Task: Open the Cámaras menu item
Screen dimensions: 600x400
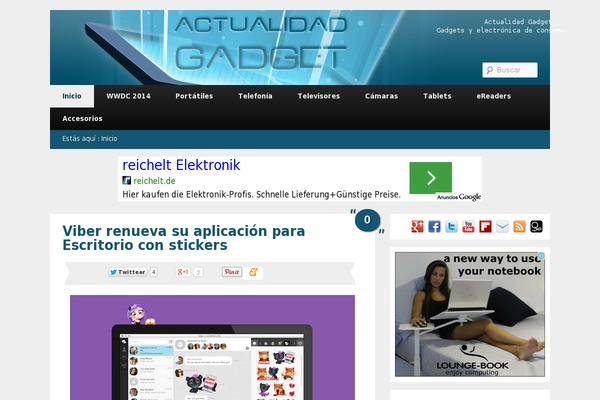Action: 382,96
